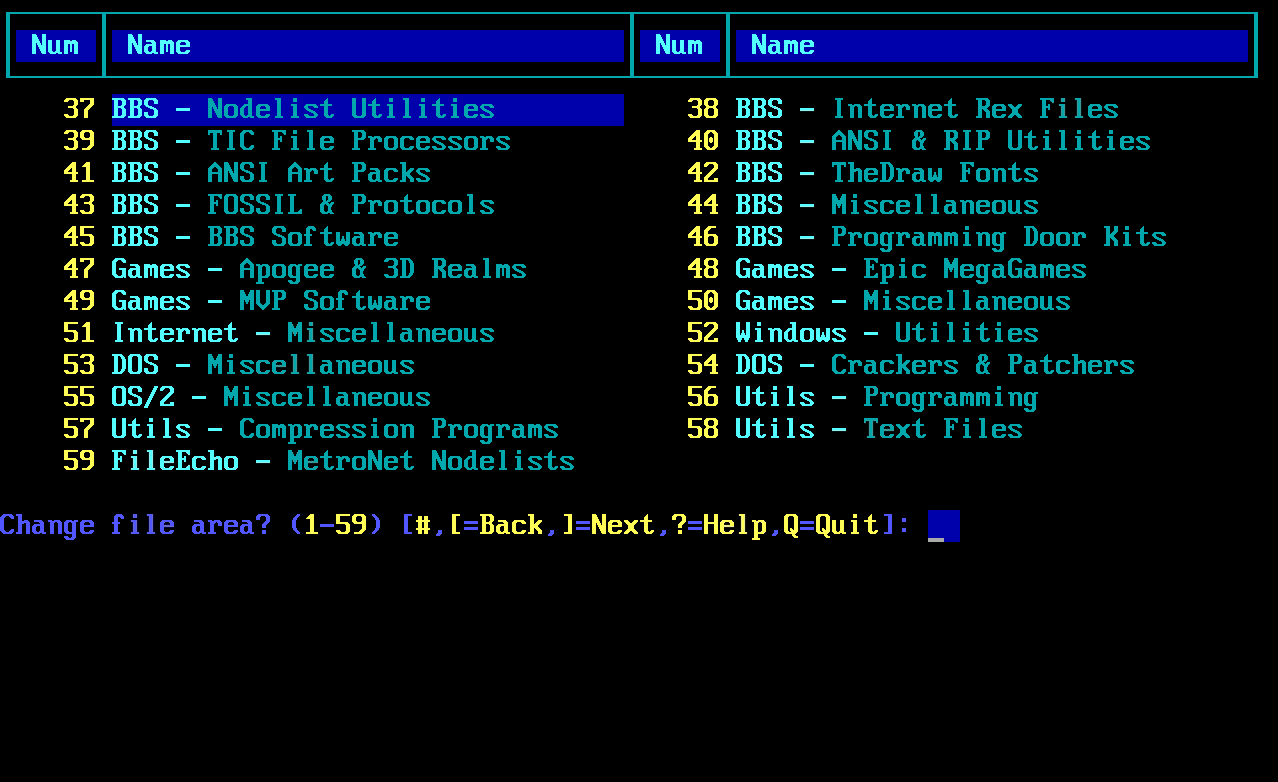Click the right Name column header

click(x=992, y=46)
